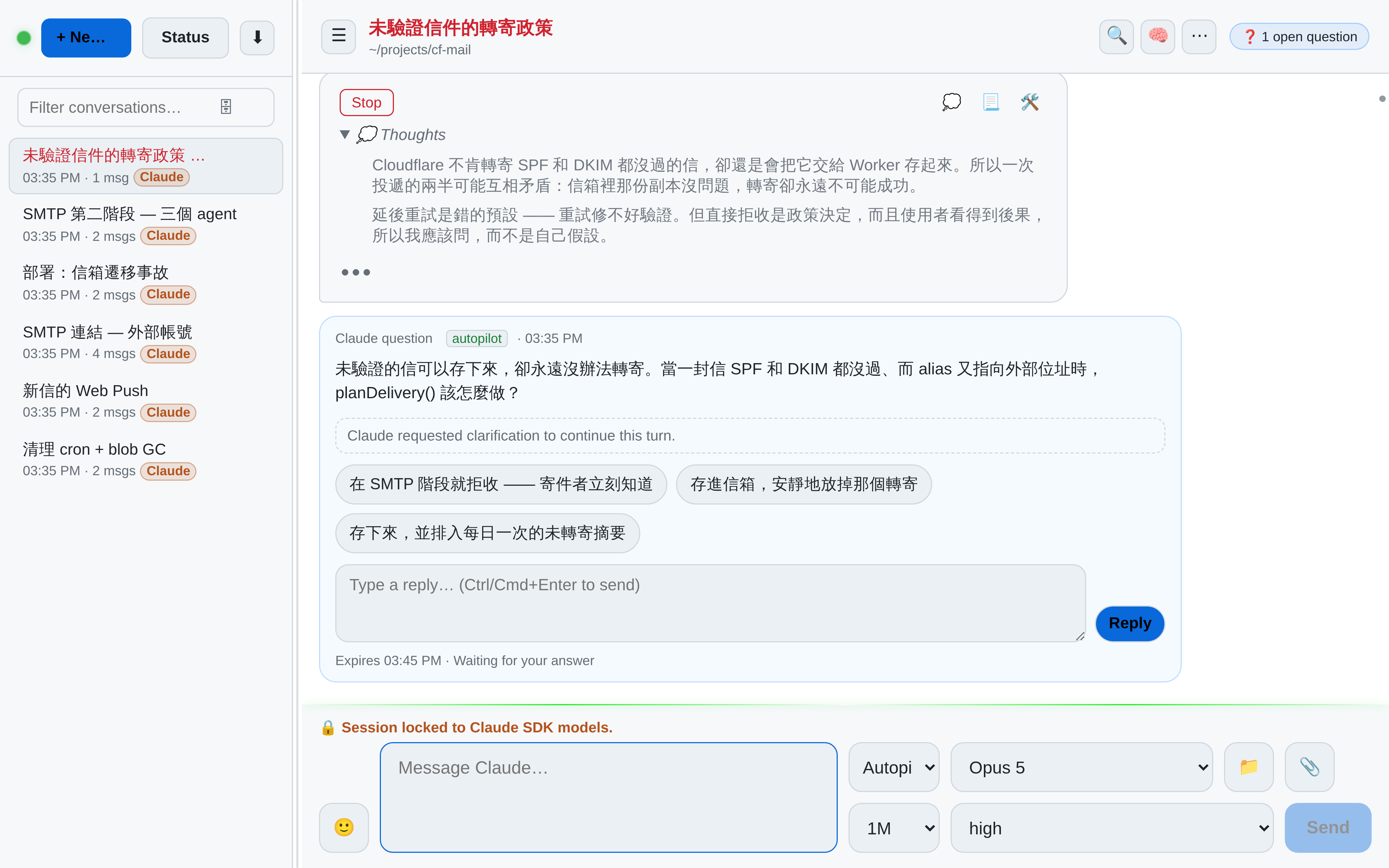Image resolution: width=1389 pixels, height=868 pixels.
Task: Click the tools hammer-wrench icon
Action: tap(1030, 102)
